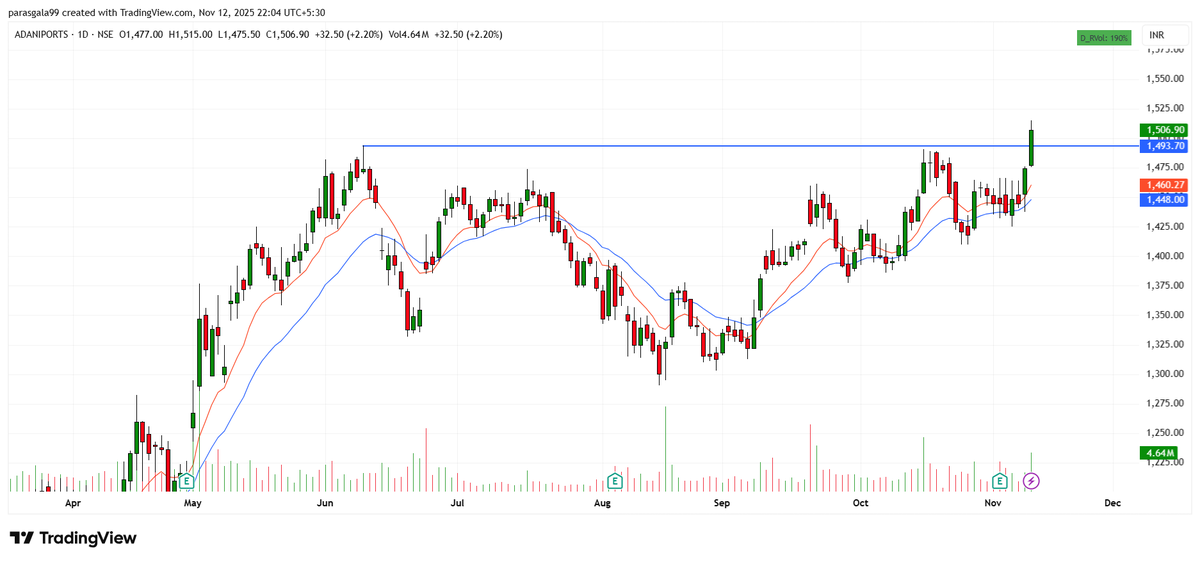The height and width of the screenshot is (562, 1200).
Task: Click the purple lightning event marker
Action: 1031,481
